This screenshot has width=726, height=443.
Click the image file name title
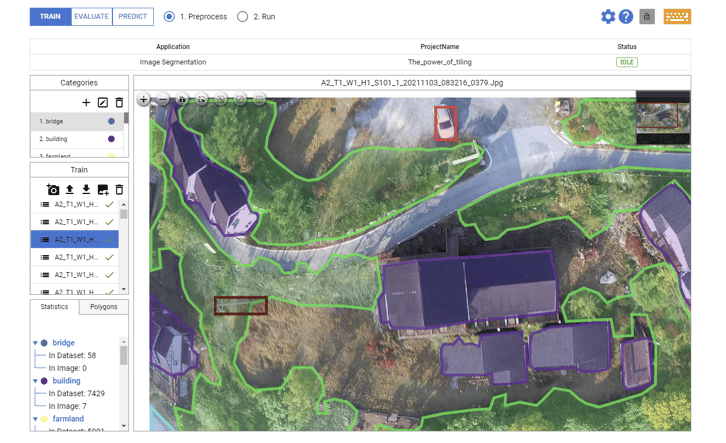pyautogui.click(x=412, y=83)
